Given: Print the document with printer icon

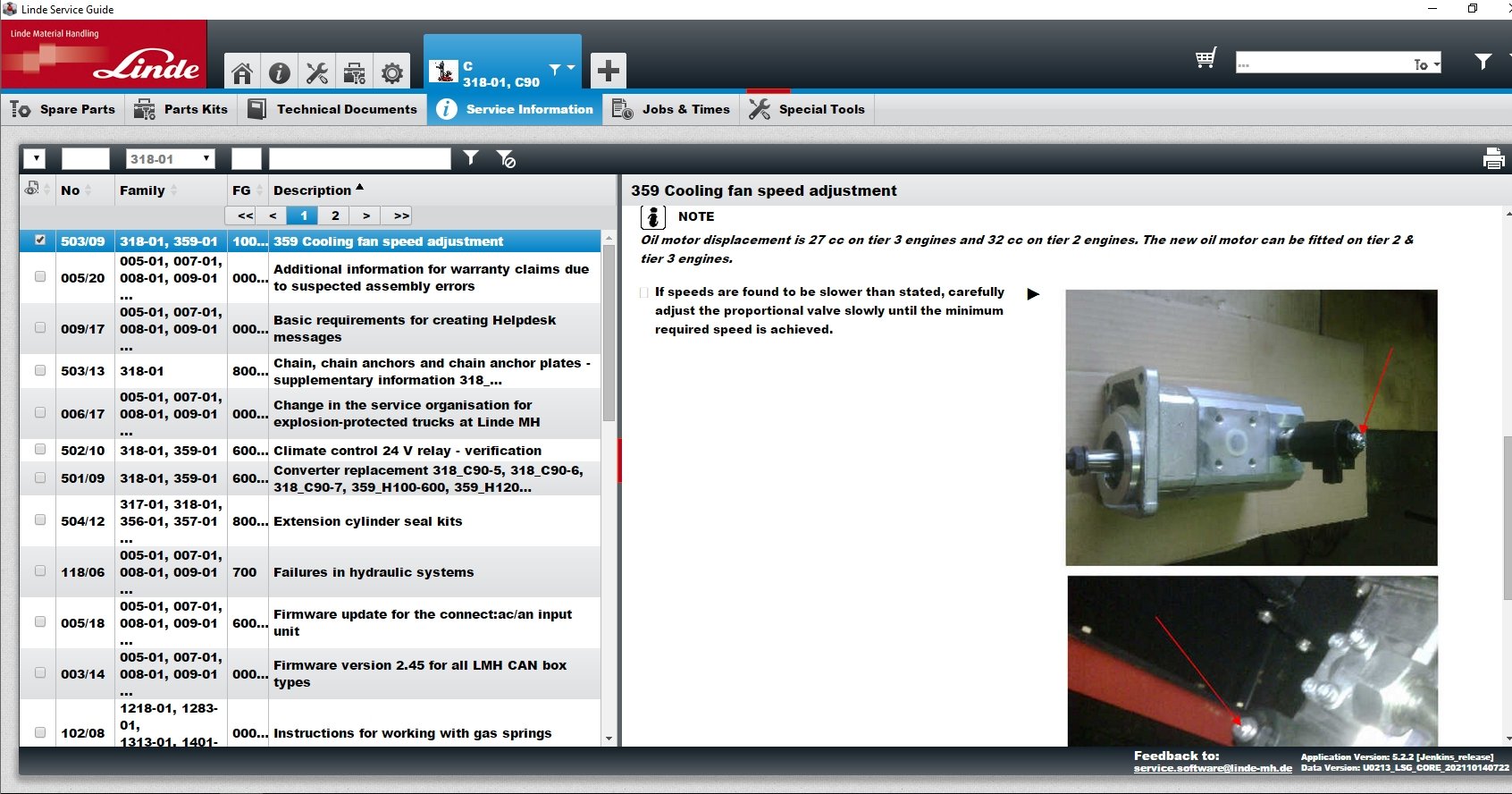Looking at the screenshot, I should 1493,158.
